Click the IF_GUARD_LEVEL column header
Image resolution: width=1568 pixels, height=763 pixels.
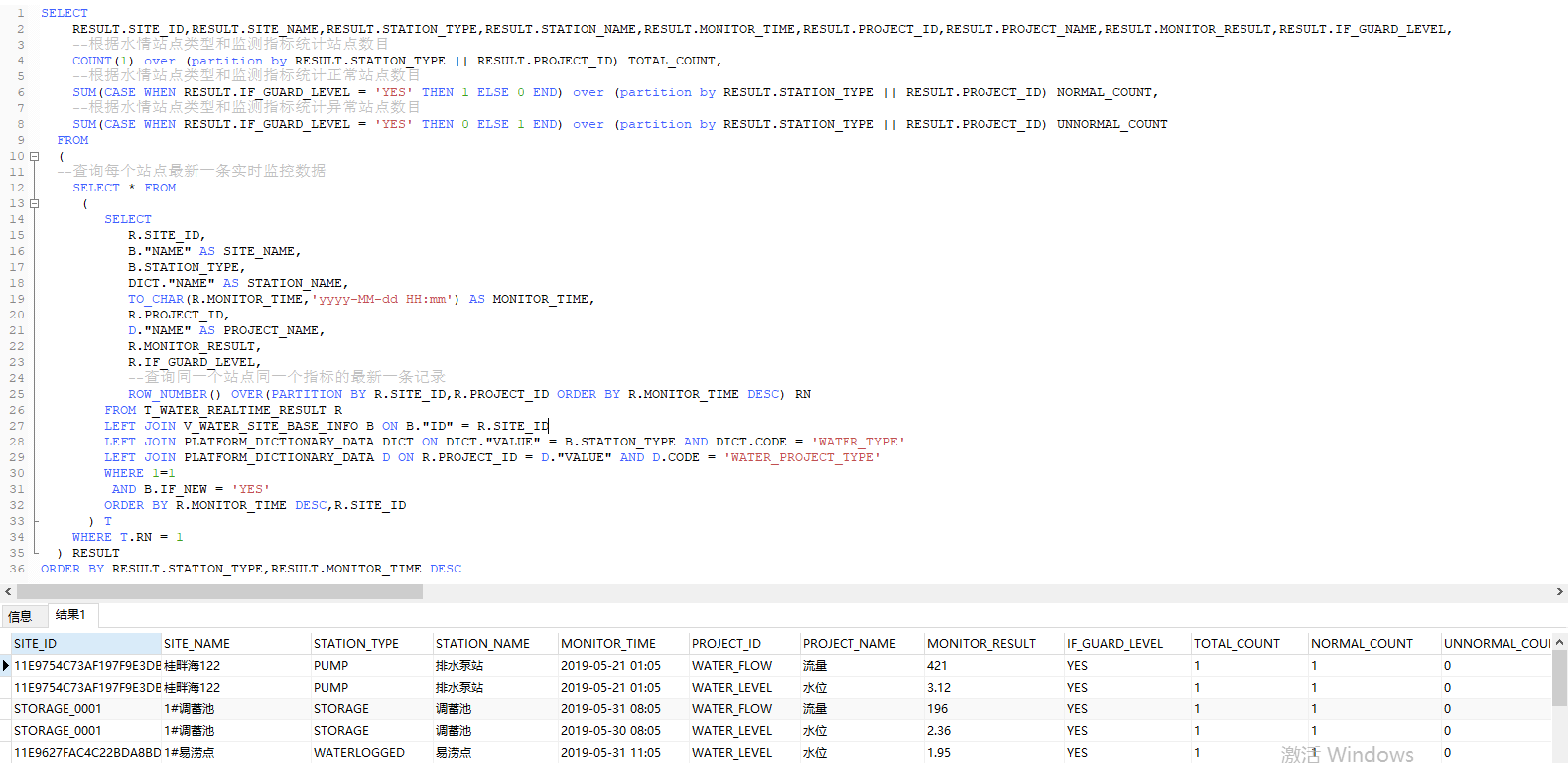(1127, 643)
